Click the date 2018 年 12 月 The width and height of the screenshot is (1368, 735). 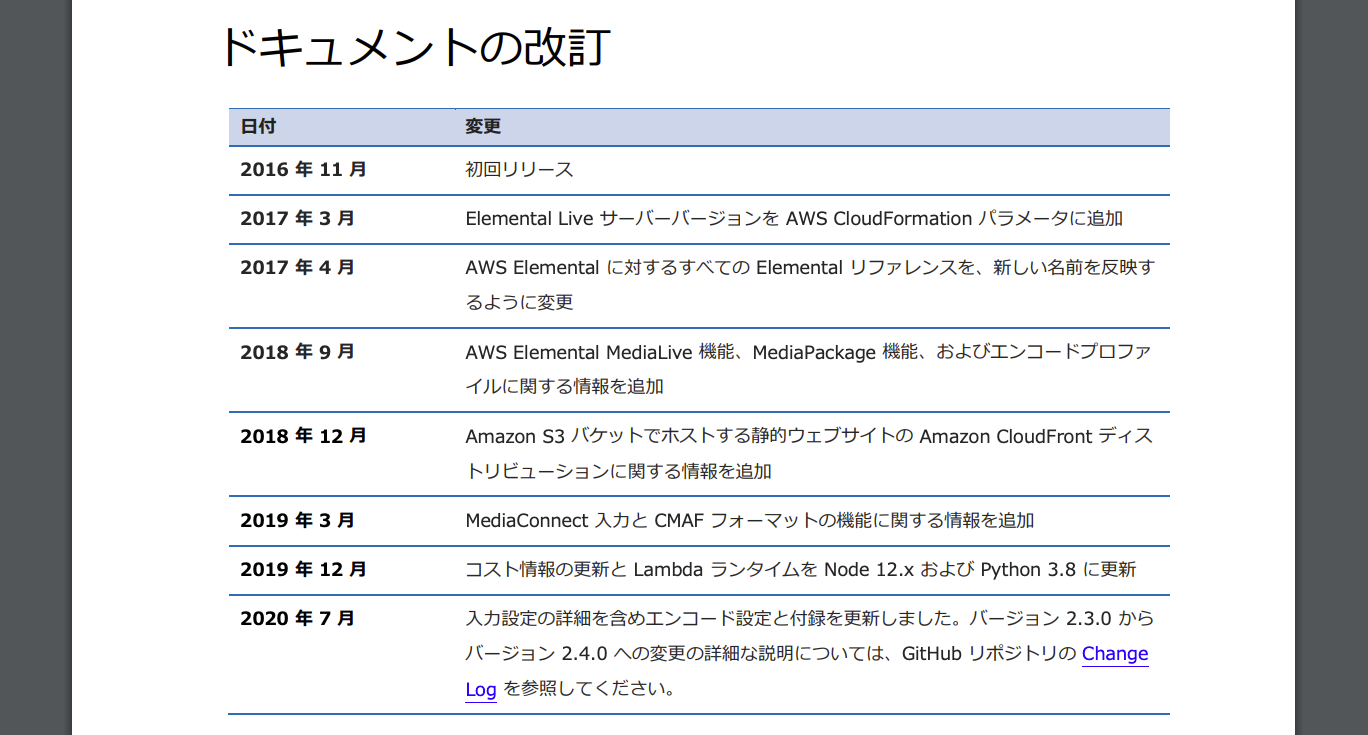pyautogui.click(x=303, y=436)
